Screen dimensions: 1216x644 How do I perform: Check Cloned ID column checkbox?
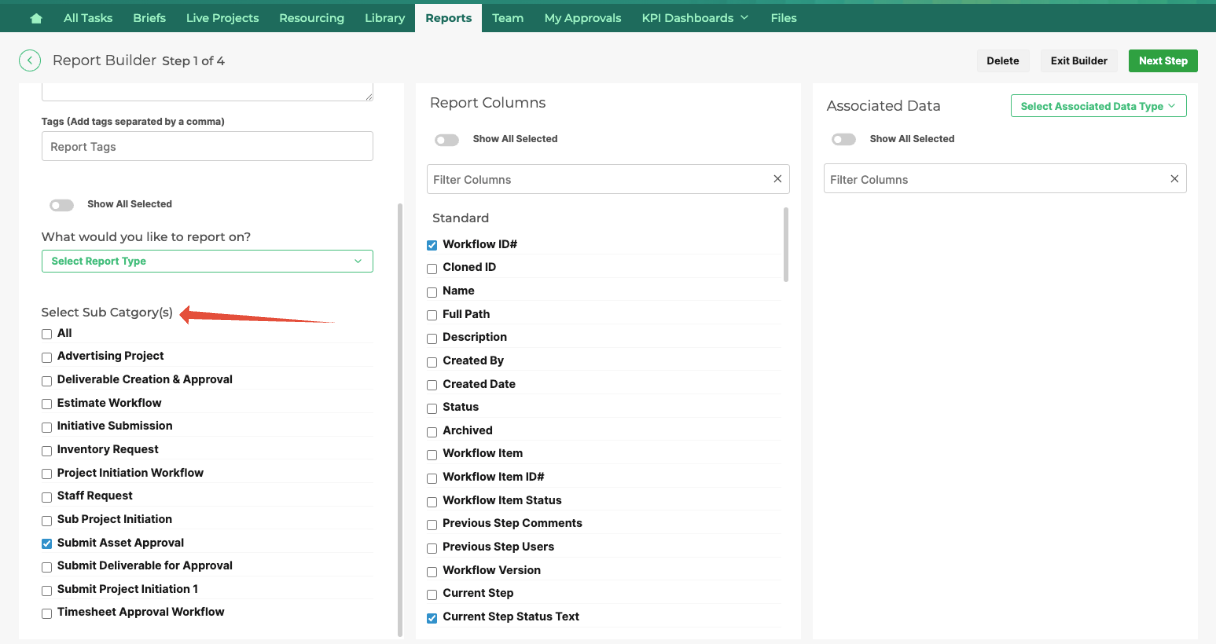432,269
